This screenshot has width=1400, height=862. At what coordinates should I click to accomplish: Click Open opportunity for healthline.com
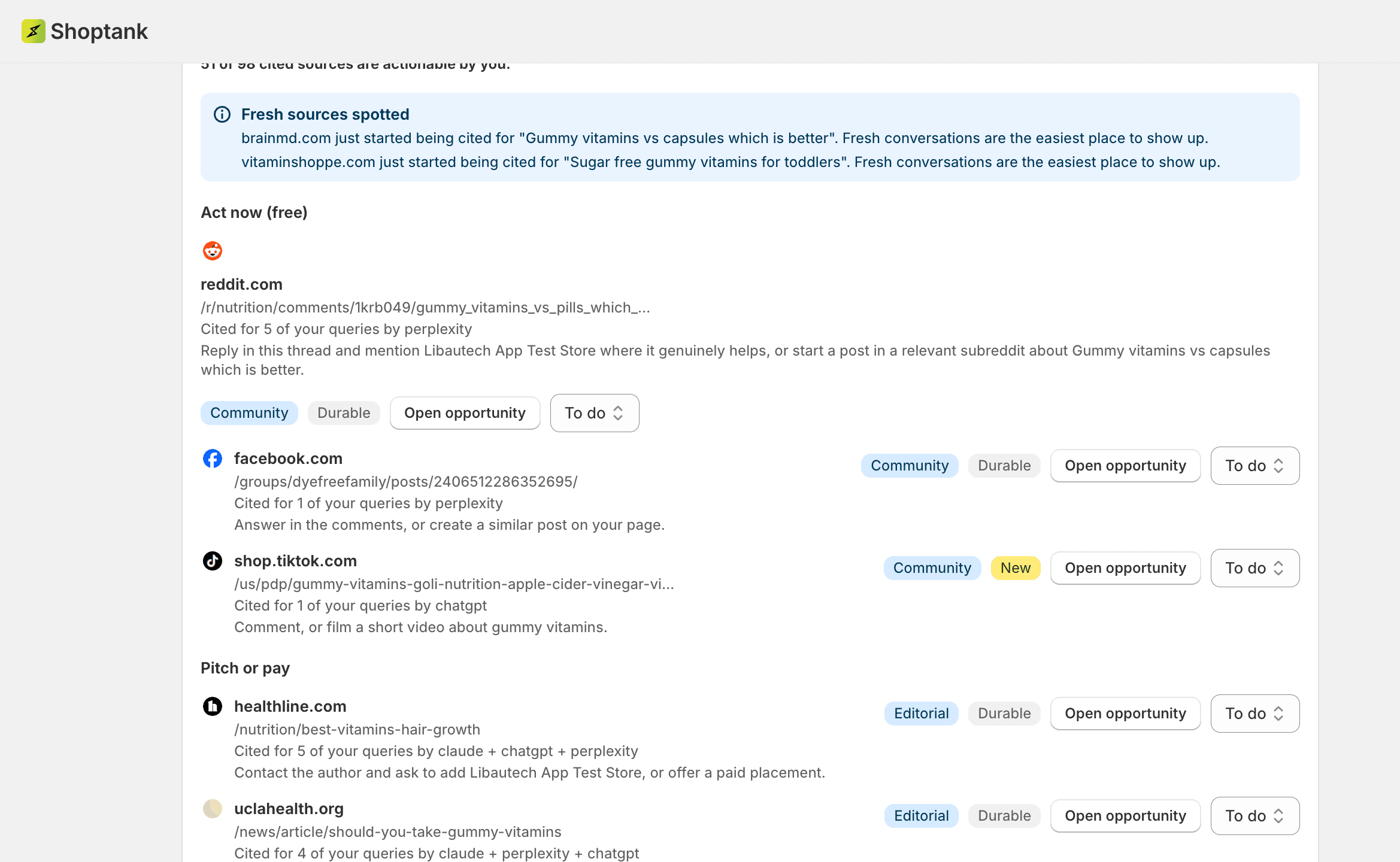1126,714
